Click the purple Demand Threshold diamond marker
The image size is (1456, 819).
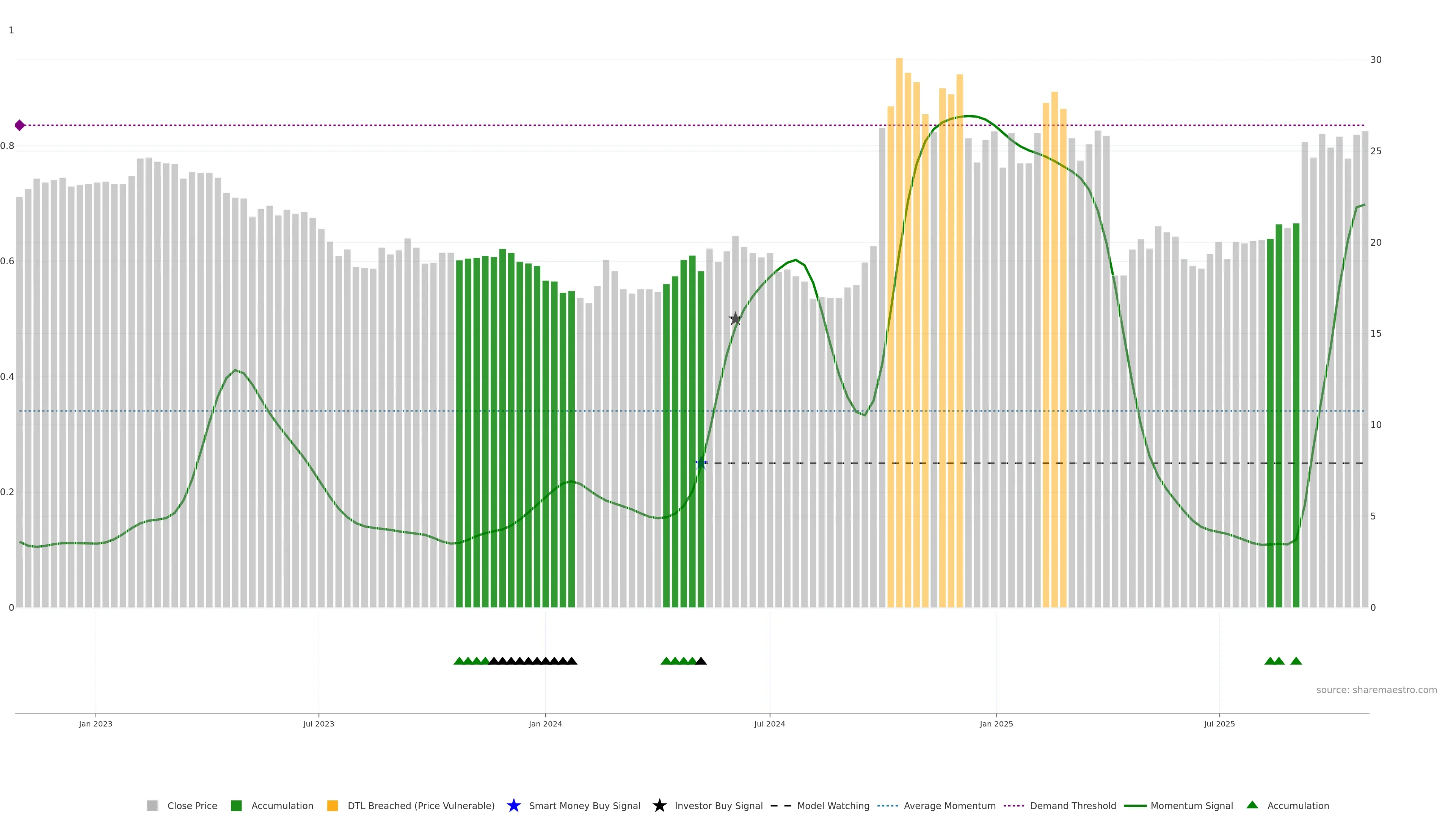(20, 126)
